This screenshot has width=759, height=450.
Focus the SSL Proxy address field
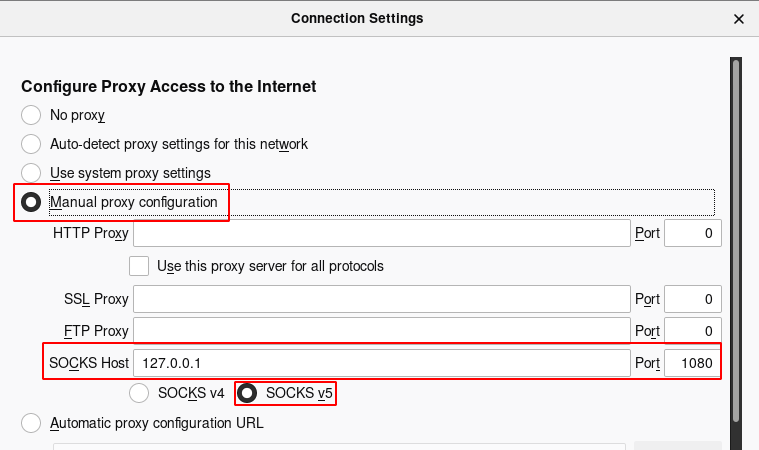point(381,299)
